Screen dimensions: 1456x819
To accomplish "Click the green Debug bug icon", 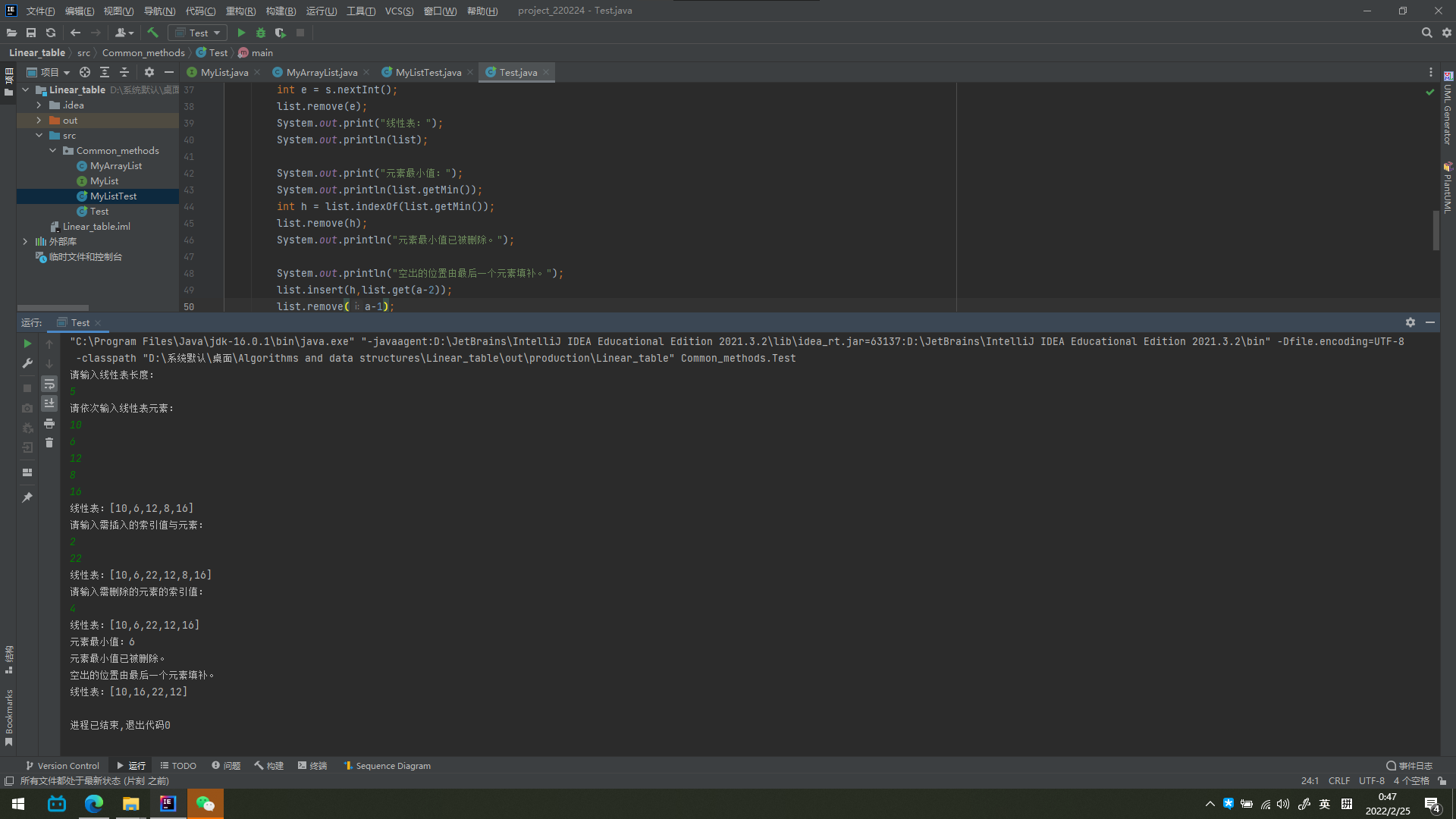I will click(x=261, y=33).
